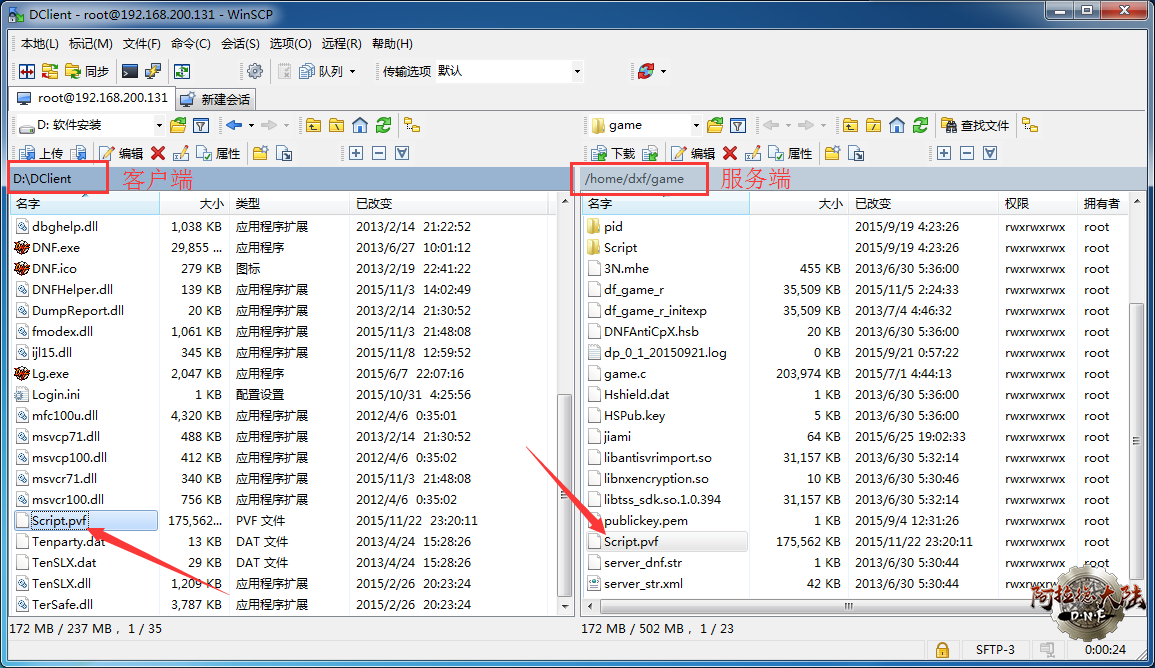
Task: Open the 传输选项 默认 transfer settings dropdown
Action: point(481,71)
